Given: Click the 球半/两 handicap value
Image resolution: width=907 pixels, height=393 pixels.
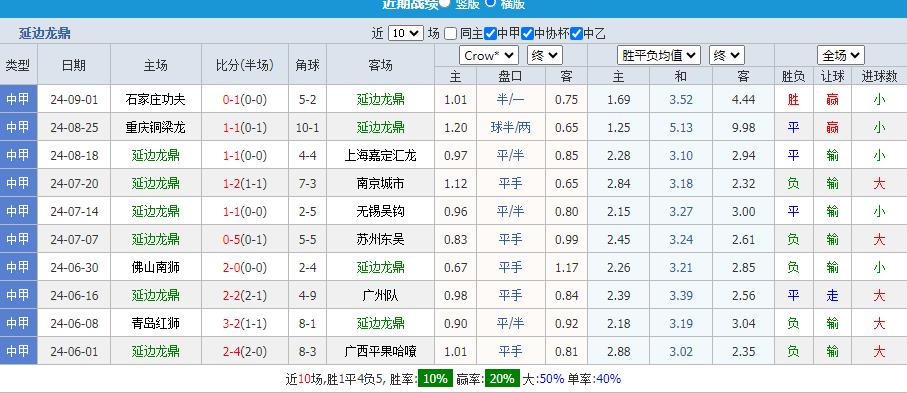Looking at the screenshot, I should click(x=510, y=127).
